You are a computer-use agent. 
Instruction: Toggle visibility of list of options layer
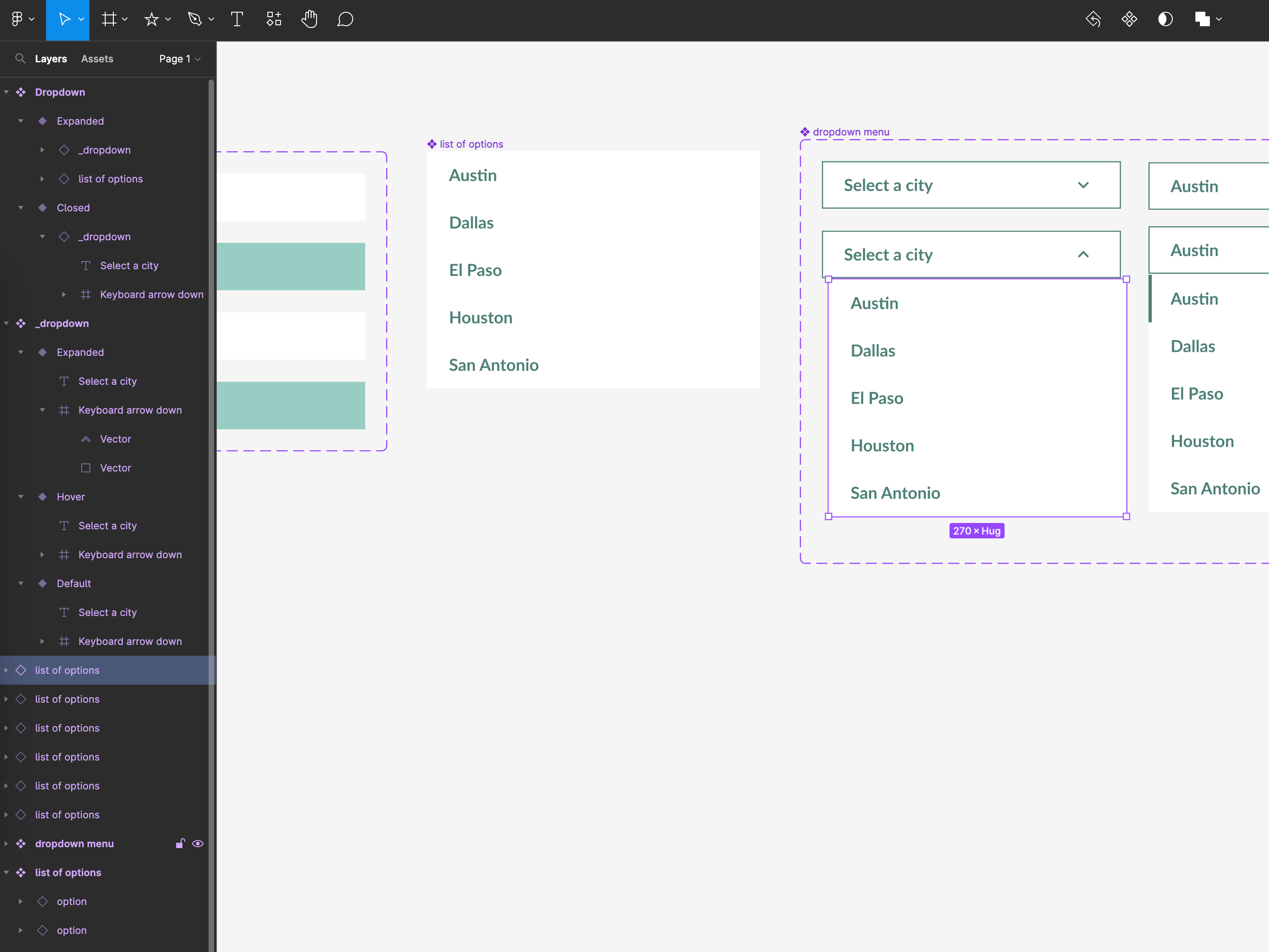(x=196, y=670)
